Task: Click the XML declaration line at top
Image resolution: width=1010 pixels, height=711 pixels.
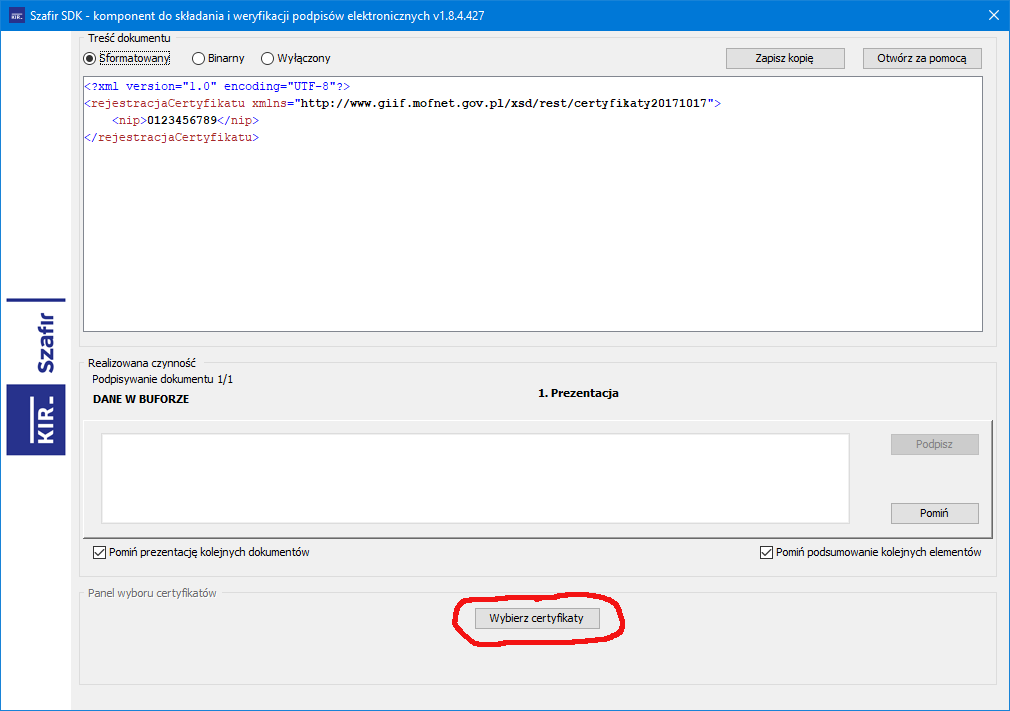Action: 216,86
